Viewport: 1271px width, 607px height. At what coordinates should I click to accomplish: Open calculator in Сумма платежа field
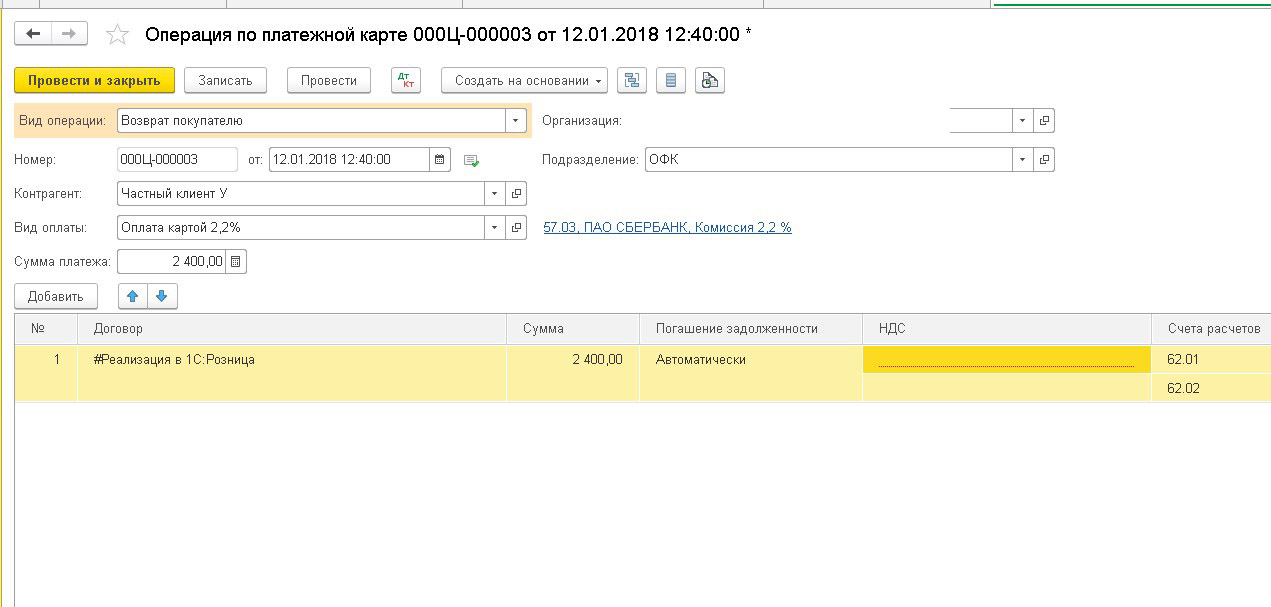coord(236,262)
